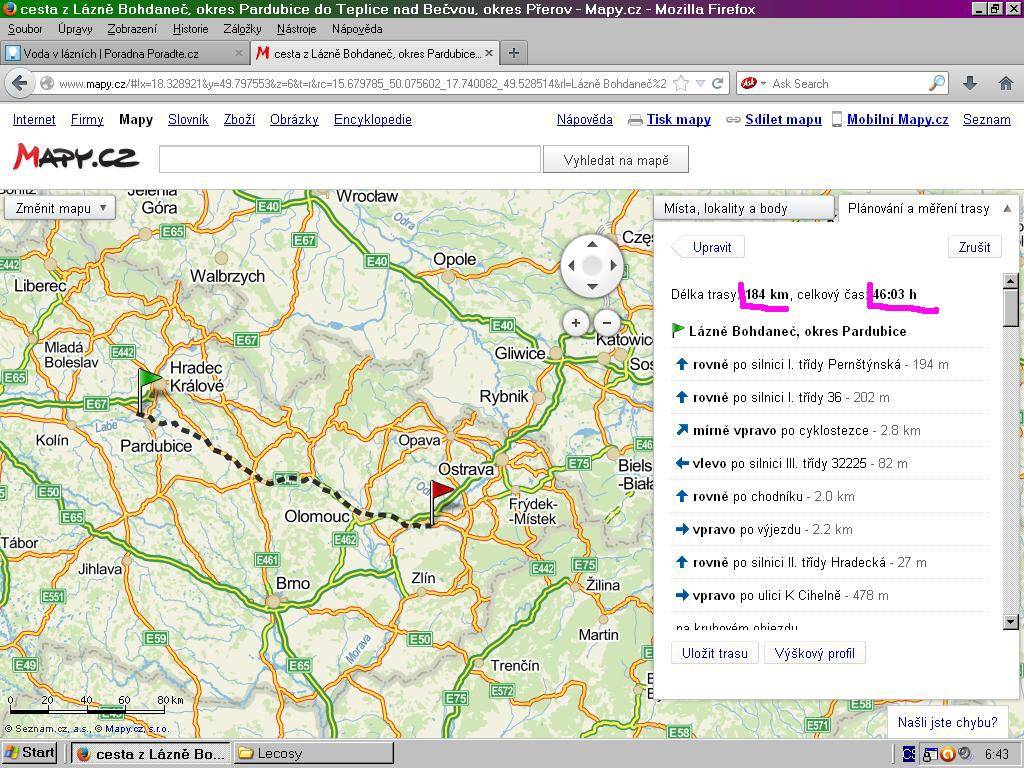Go to the home page icon
This screenshot has width=1024, height=768.
(1006, 83)
